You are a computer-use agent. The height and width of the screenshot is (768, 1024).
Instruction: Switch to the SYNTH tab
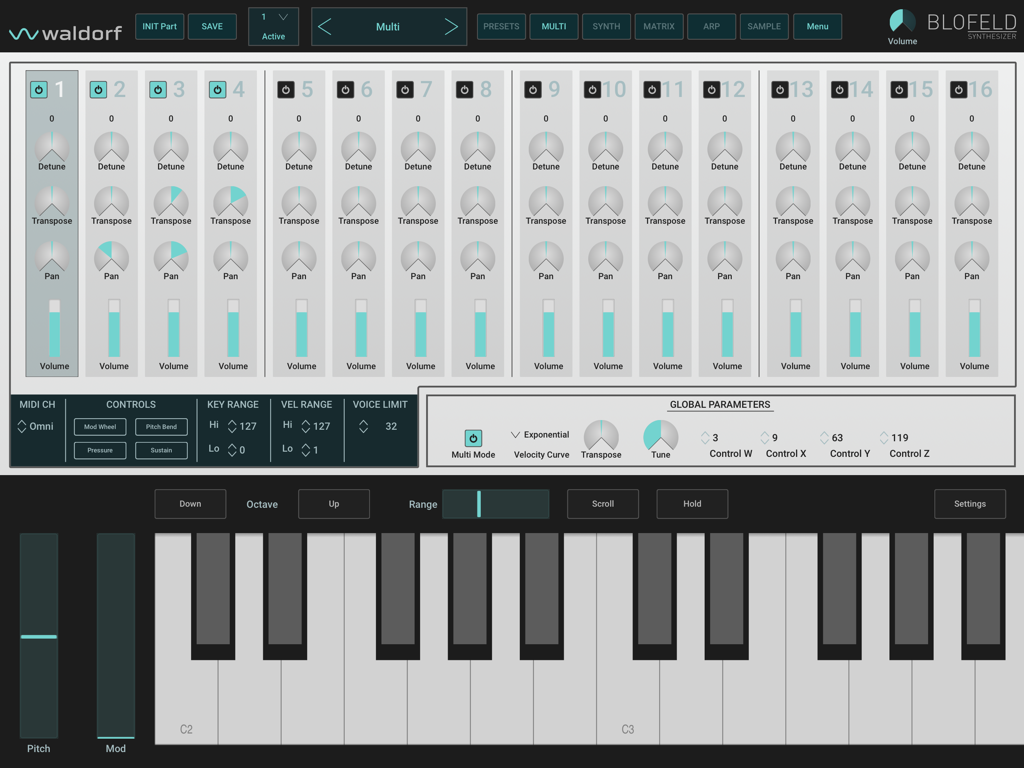click(x=606, y=26)
